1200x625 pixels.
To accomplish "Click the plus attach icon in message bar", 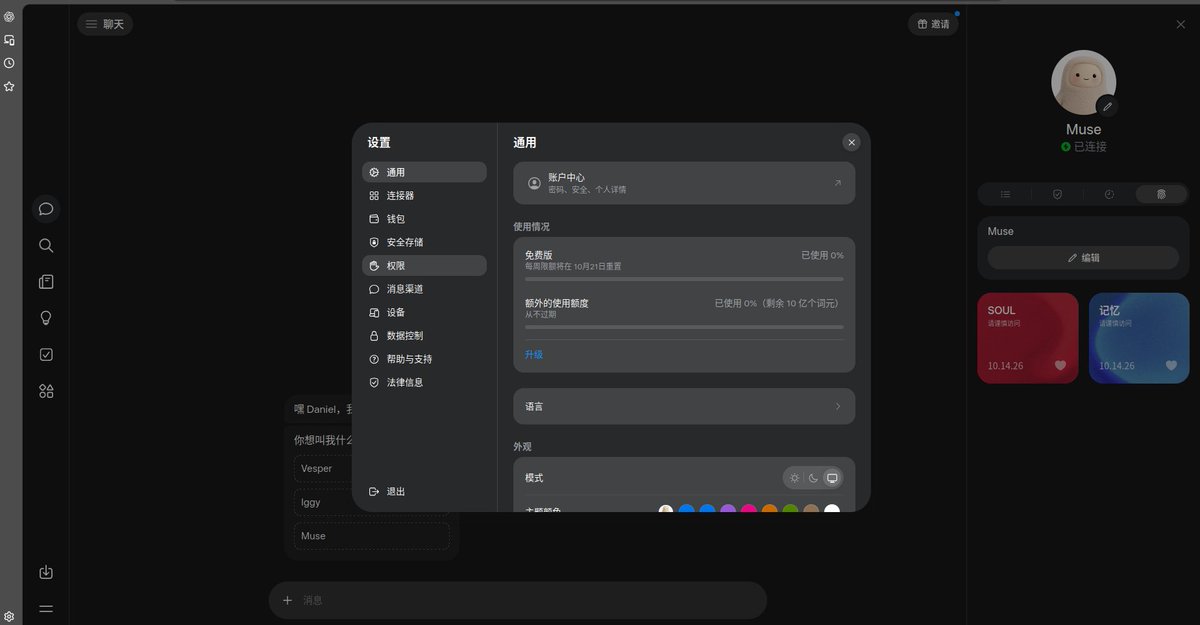I will (287, 600).
